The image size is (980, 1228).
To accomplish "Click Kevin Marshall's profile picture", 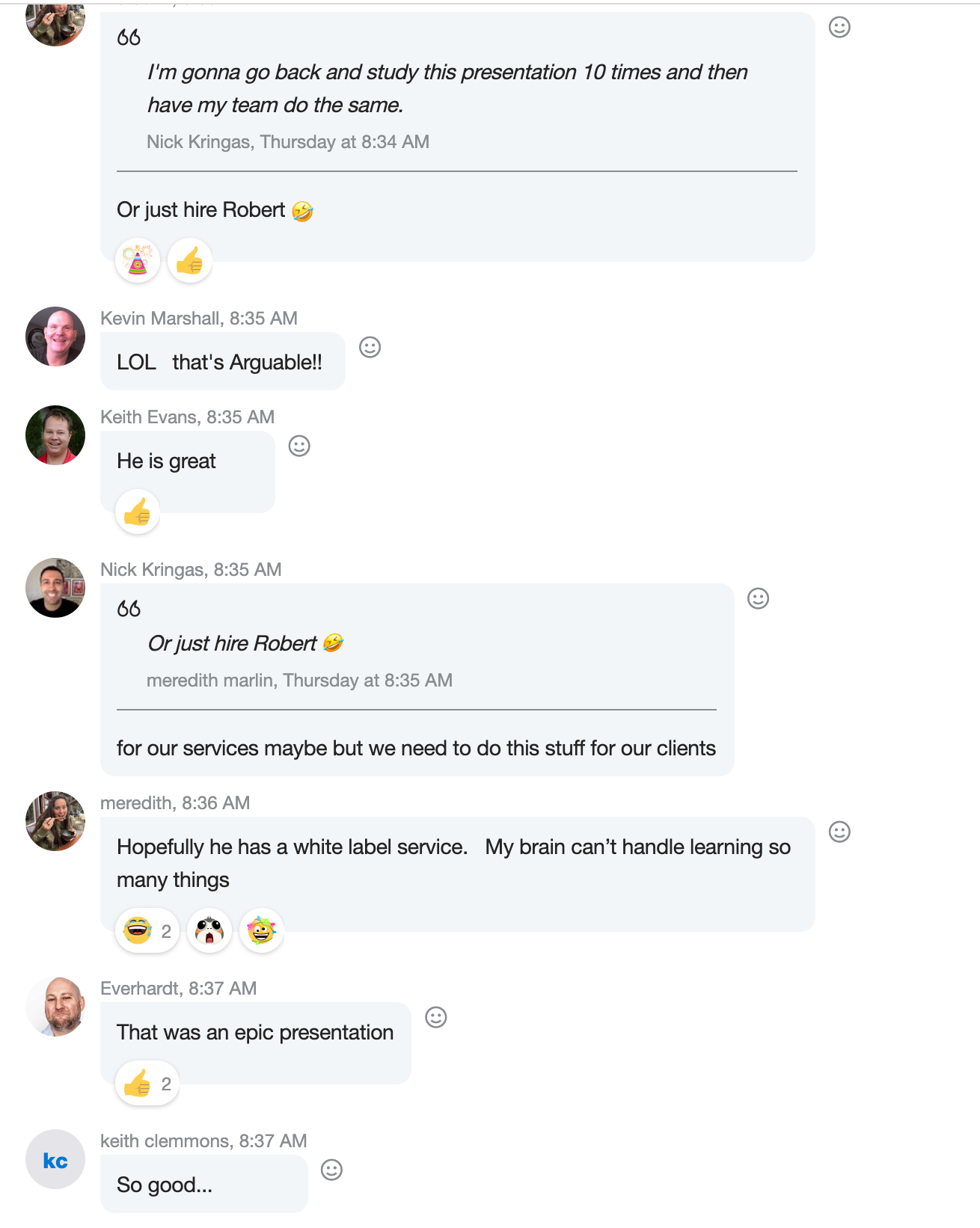I will pyautogui.click(x=55, y=337).
